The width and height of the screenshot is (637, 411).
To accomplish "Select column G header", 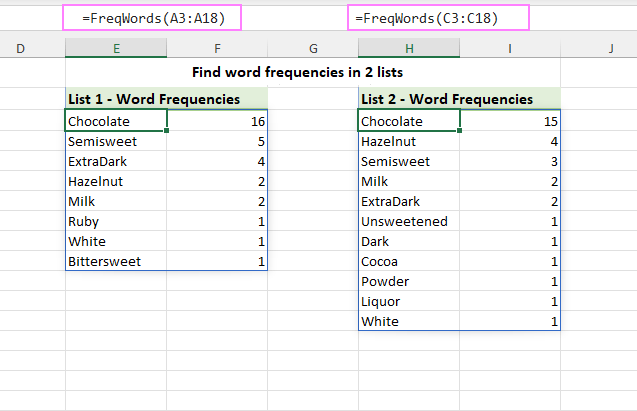I will coord(313,48).
